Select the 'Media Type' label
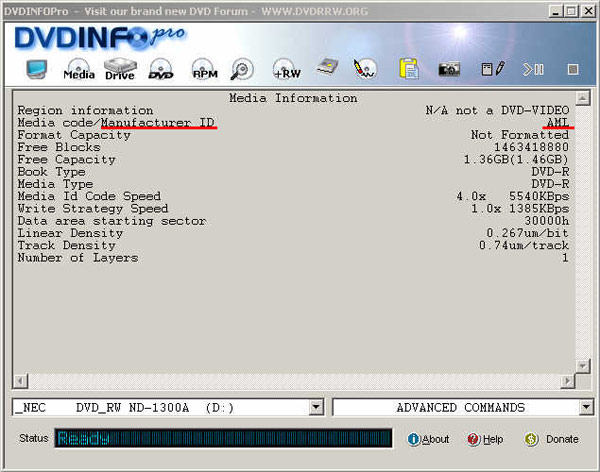Viewport: 600px width, 472px height. click(x=55, y=184)
